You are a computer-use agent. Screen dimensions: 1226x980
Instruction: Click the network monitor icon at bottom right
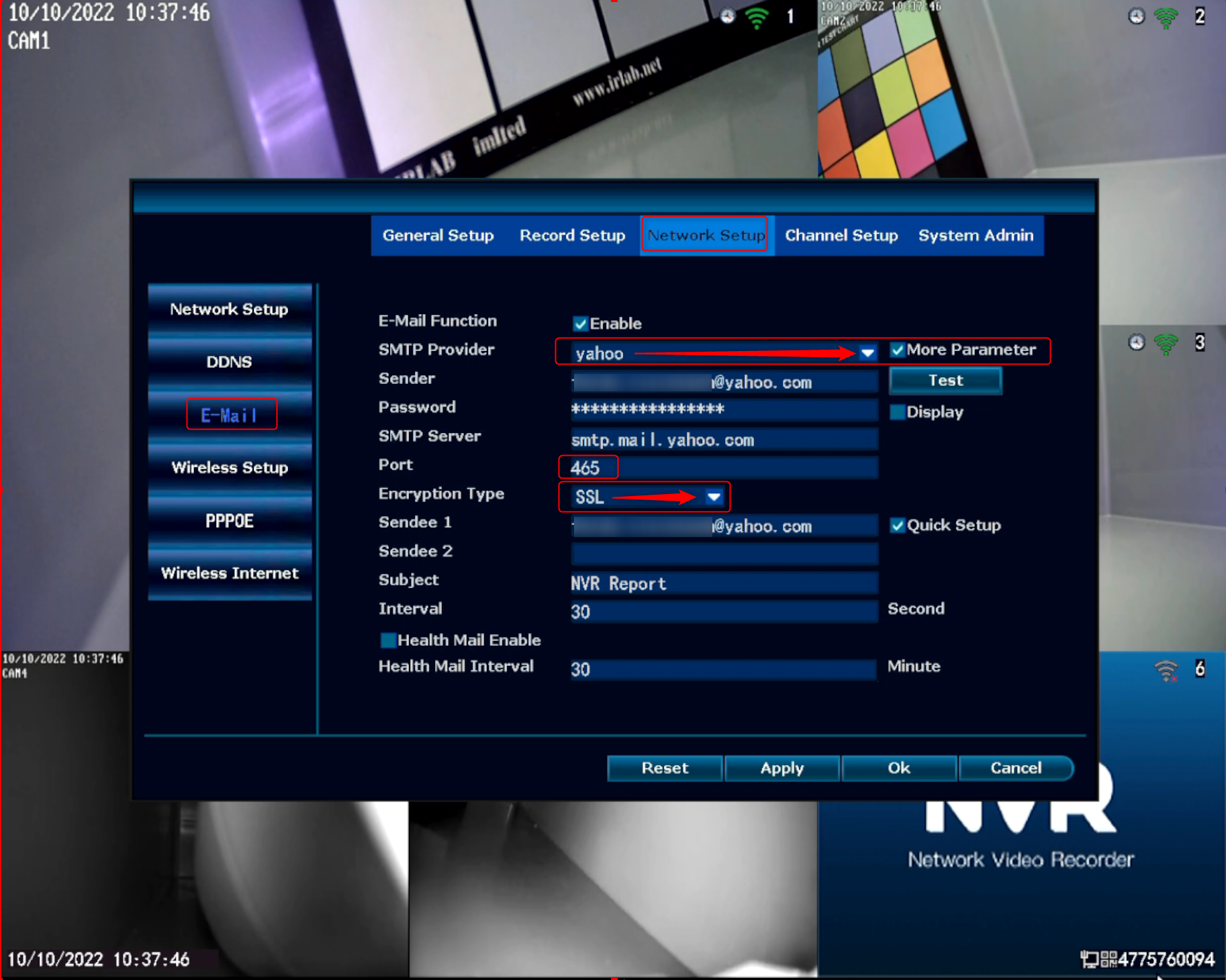tap(1089, 959)
